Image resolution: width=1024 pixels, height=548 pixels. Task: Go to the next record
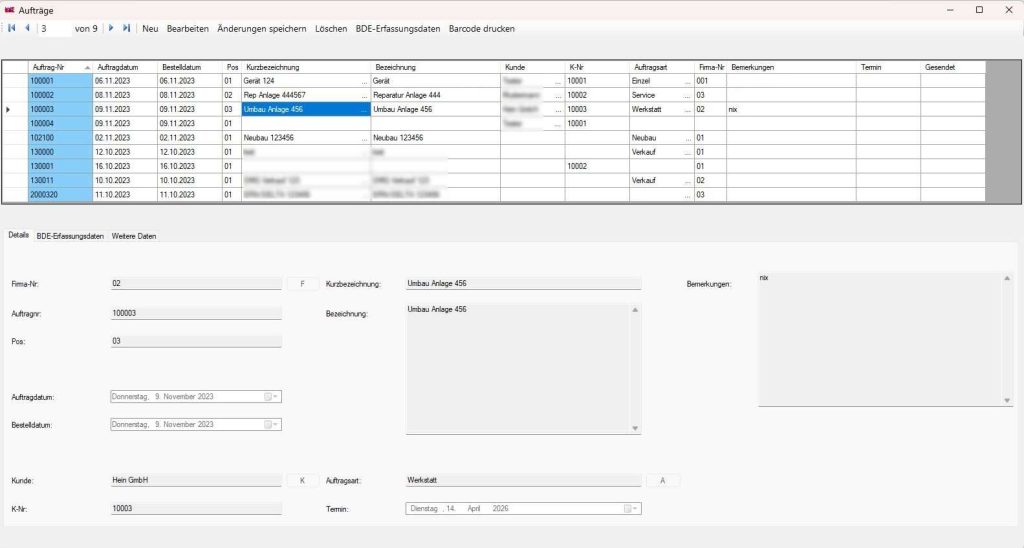pos(110,28)
